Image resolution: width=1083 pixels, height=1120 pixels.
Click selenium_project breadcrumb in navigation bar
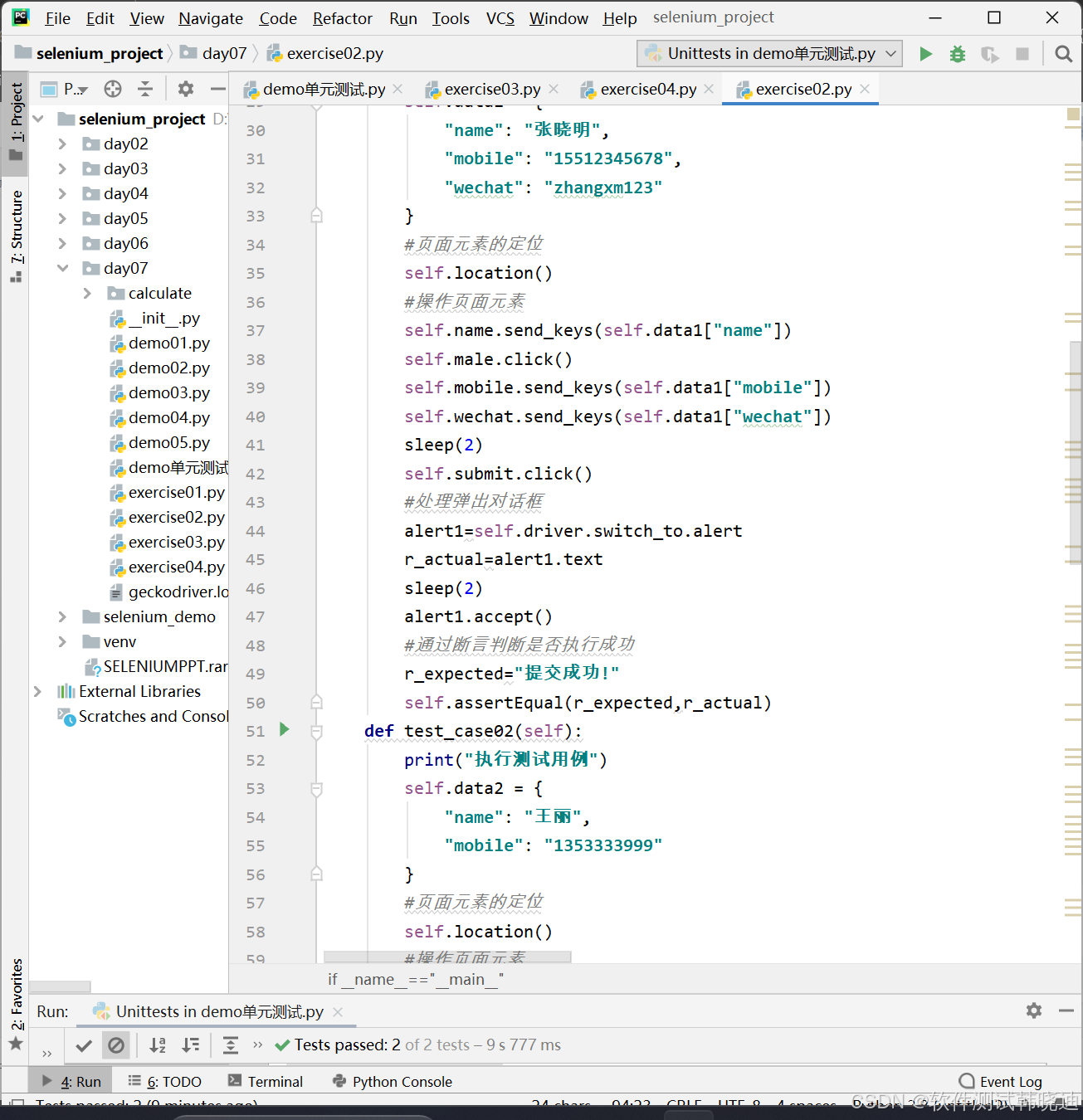[90, 53]
